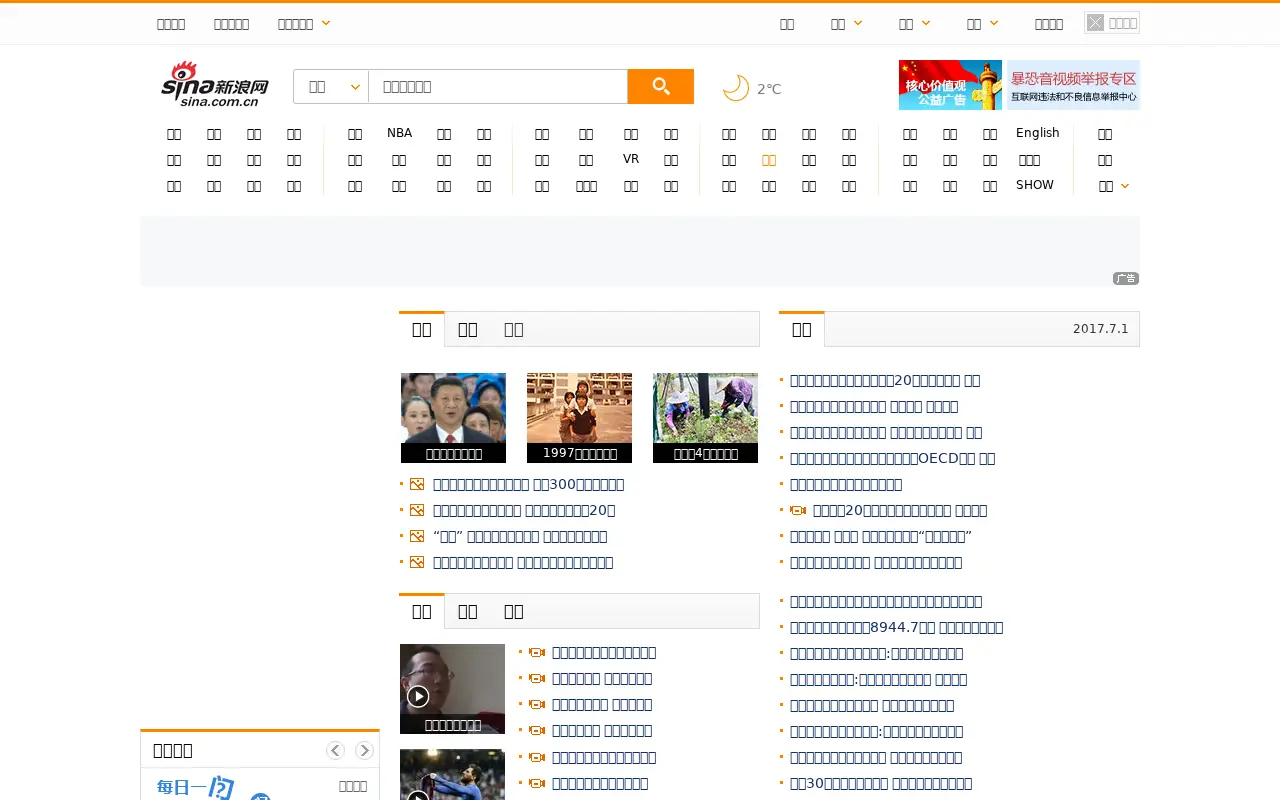Image resolution: width=1280 pixels, height=800 pixels.
Task: Click the next arrow in the left panel
Action: point(364,750)
